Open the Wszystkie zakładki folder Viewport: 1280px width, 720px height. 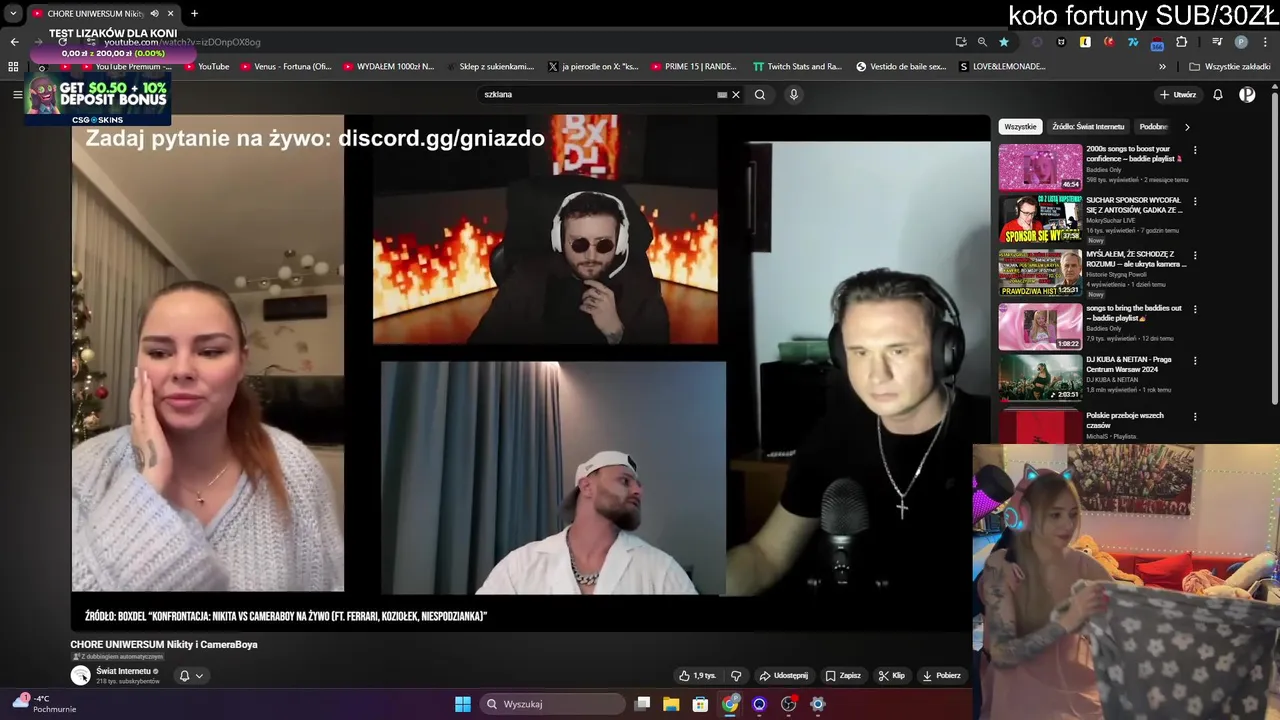(1229, 67)
